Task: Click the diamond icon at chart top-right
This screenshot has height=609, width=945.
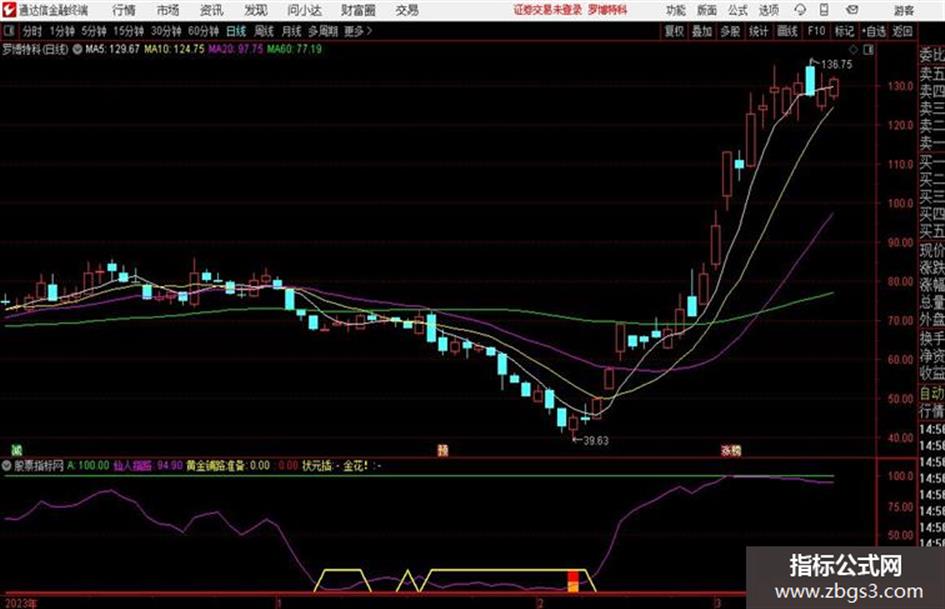Action: pos(853,49)
